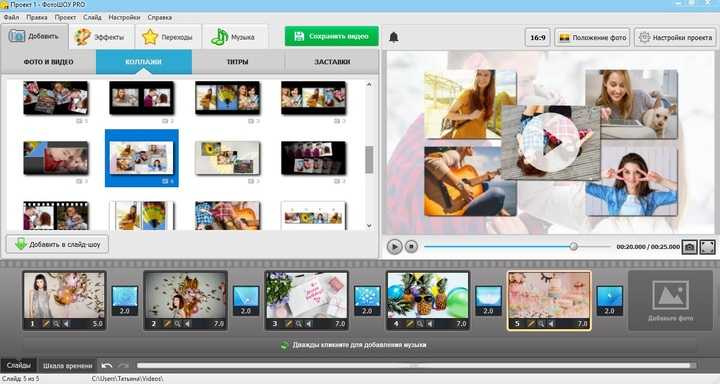This screenshot has width=720, height=384.
Task: Click the Сохранить видео button
Action: (x=332, y=36)
